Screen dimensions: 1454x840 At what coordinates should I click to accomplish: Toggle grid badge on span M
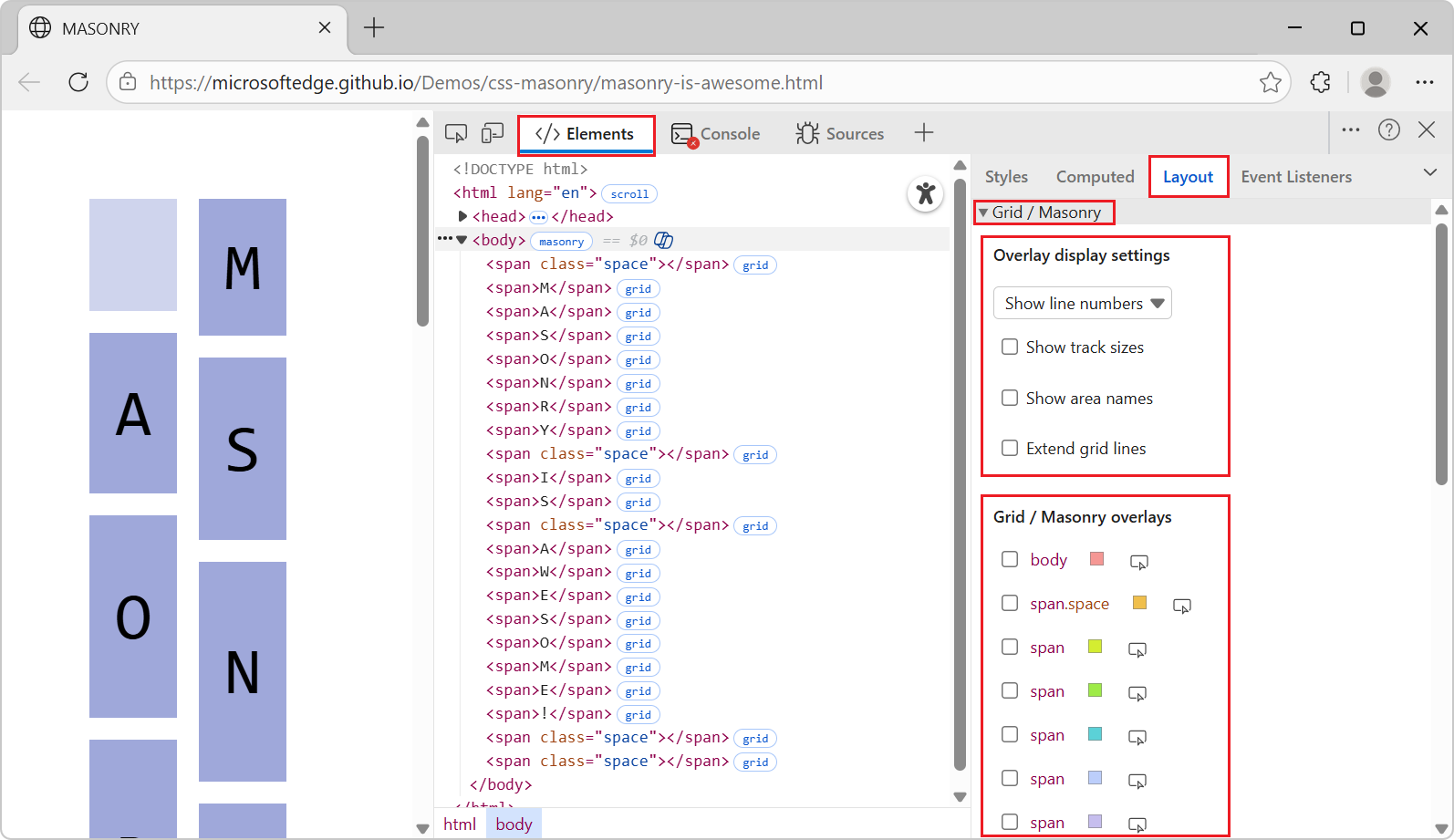pos(639,289)
